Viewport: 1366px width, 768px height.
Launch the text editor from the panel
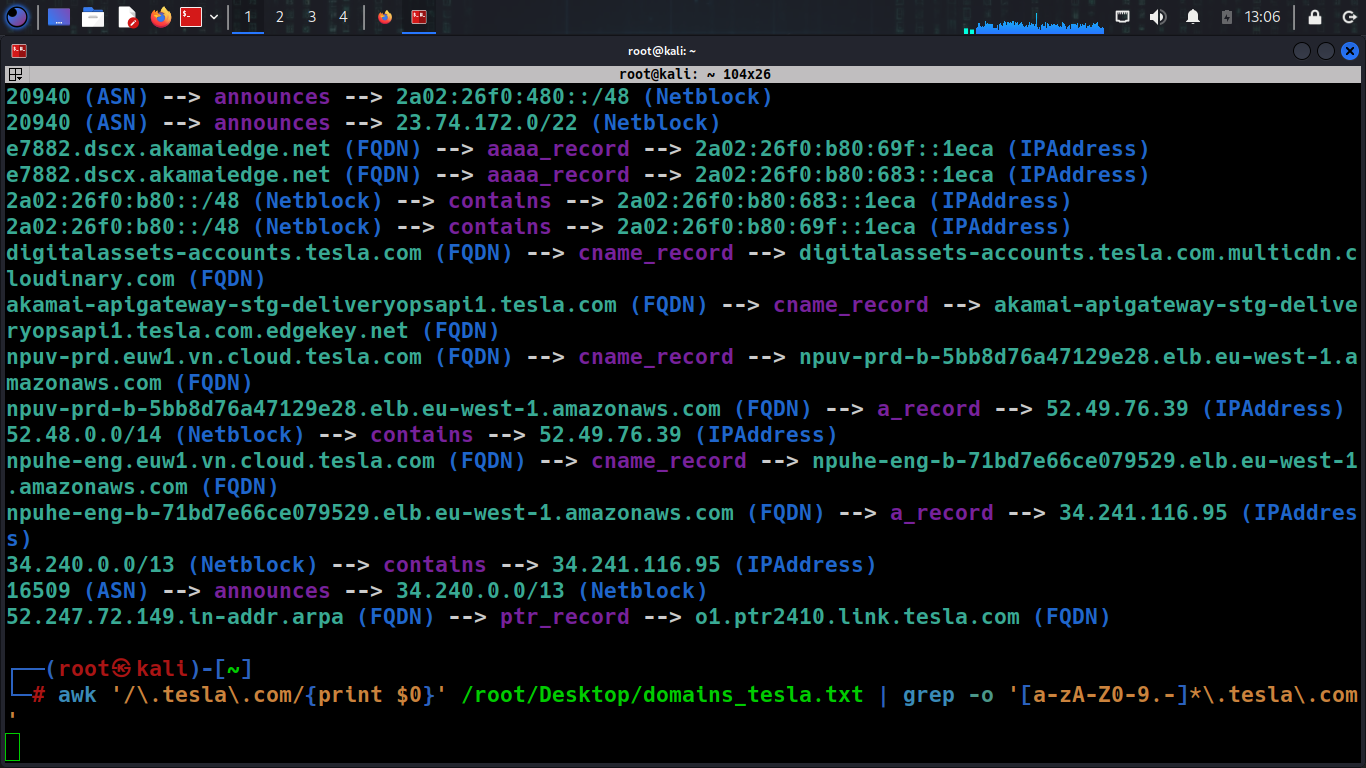tap(127, 17)
